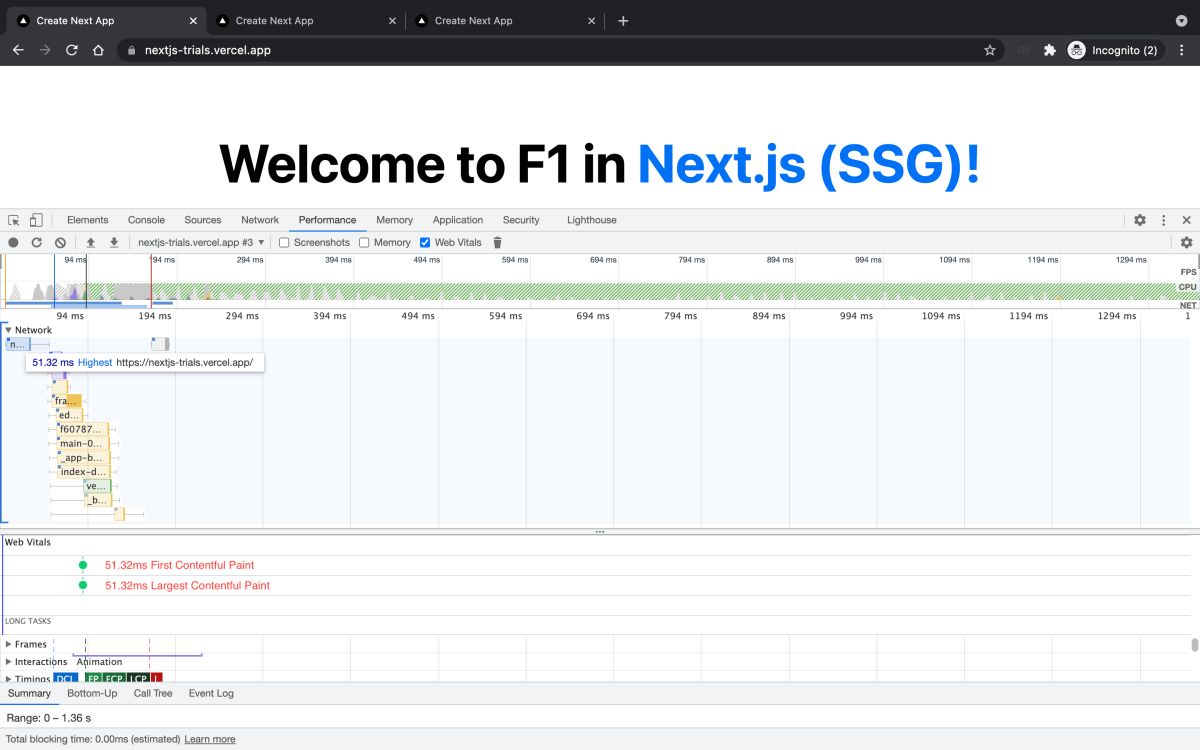The image size is (1200, 750).
Task: Click the LCP timing marker
Action: (x=138, y=679)
